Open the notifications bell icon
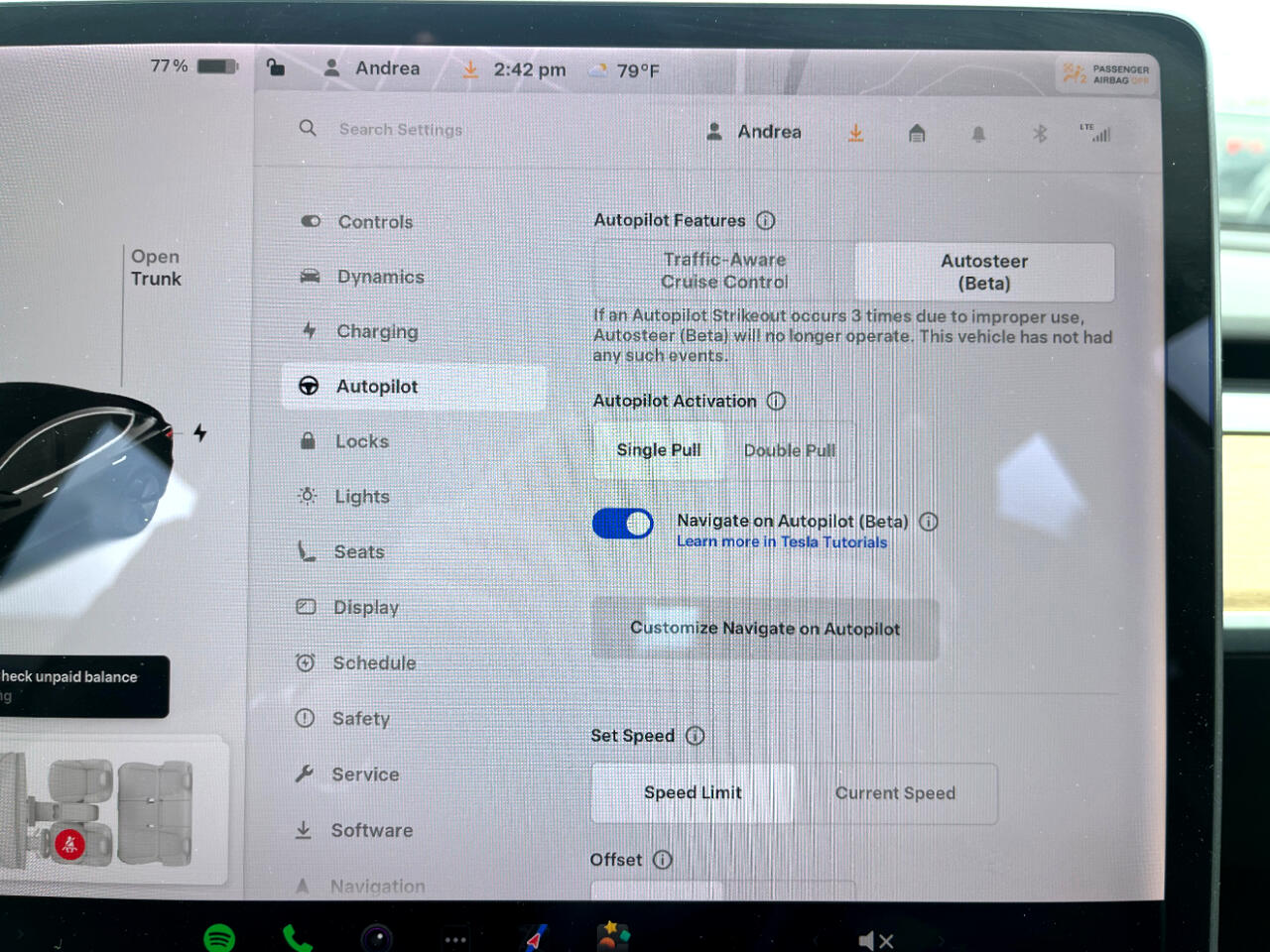The width and height of the screenshot is (1270, 952). [978, 134]
